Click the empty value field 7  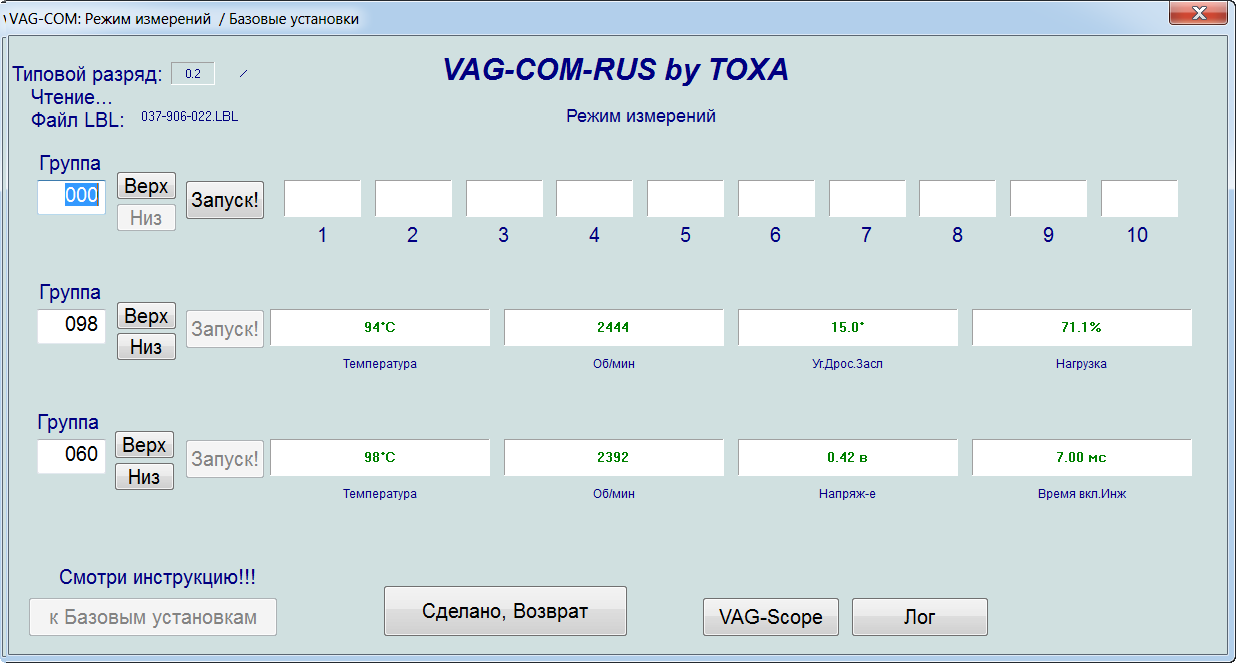(x=867, y=199)
